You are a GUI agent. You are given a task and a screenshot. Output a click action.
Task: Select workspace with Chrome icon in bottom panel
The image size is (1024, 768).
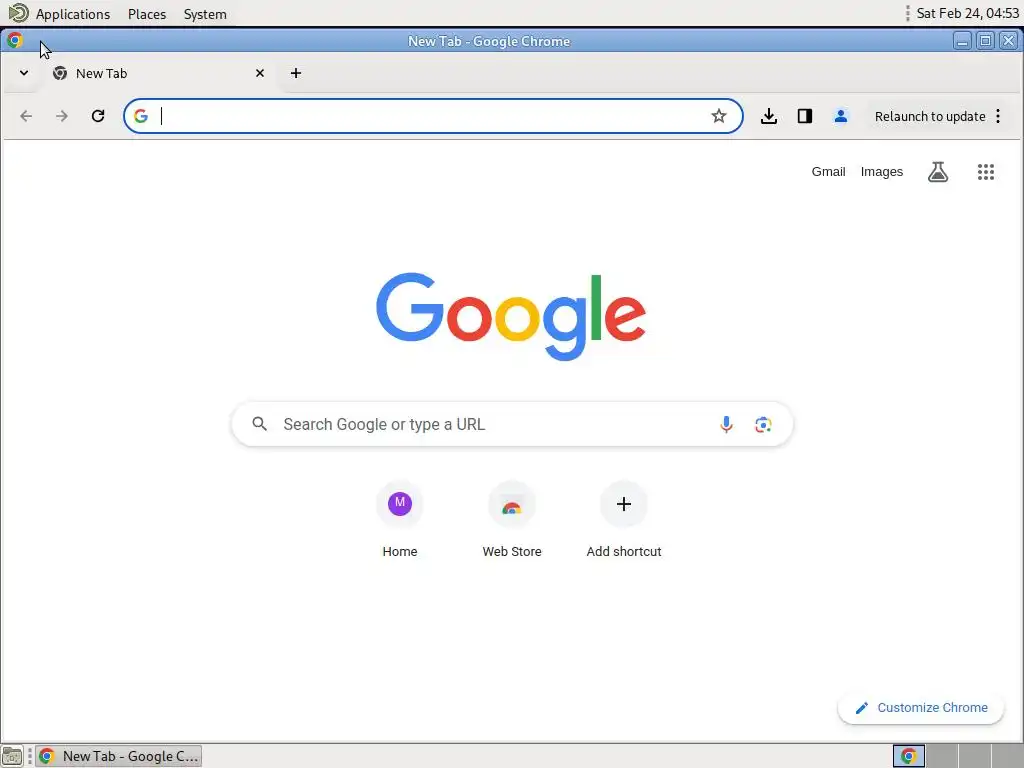click(908, 756)
